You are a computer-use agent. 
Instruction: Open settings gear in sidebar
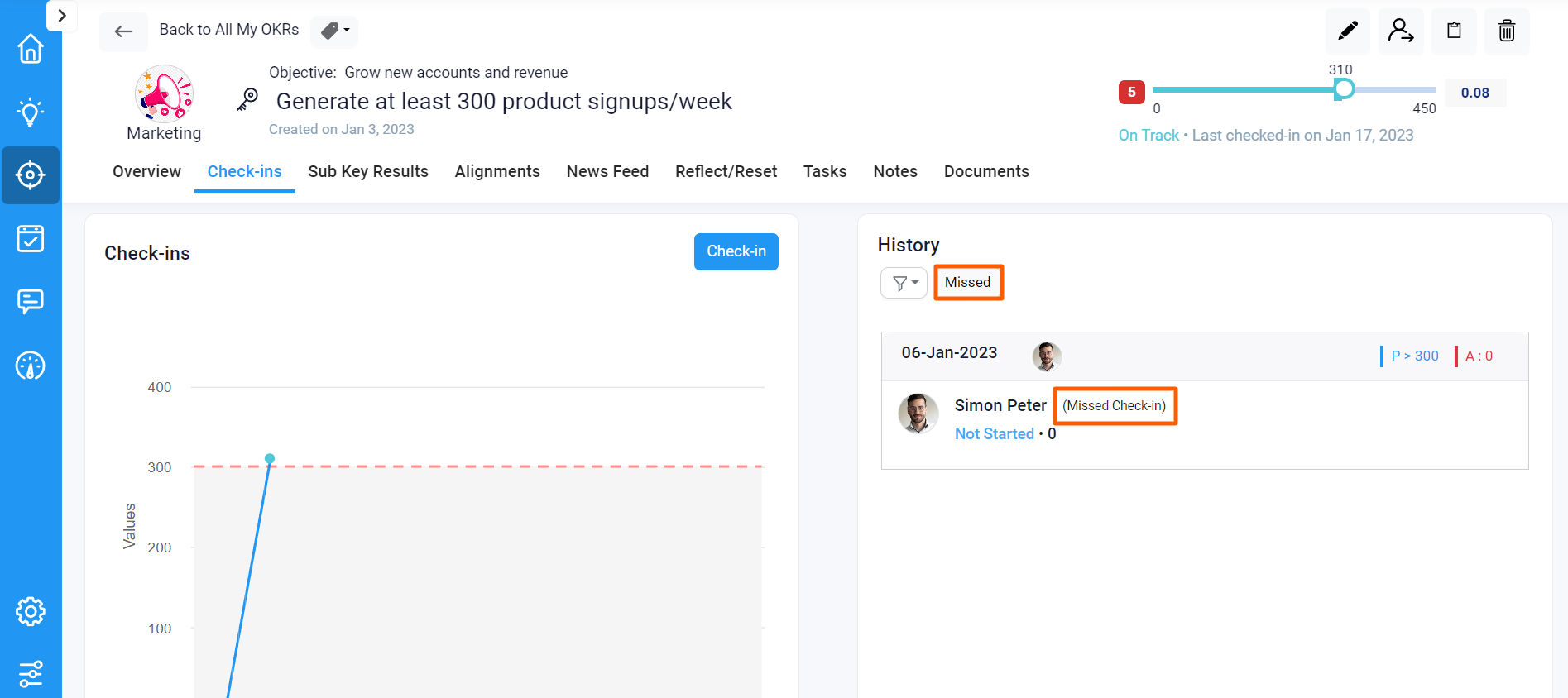tap(31, 612)
